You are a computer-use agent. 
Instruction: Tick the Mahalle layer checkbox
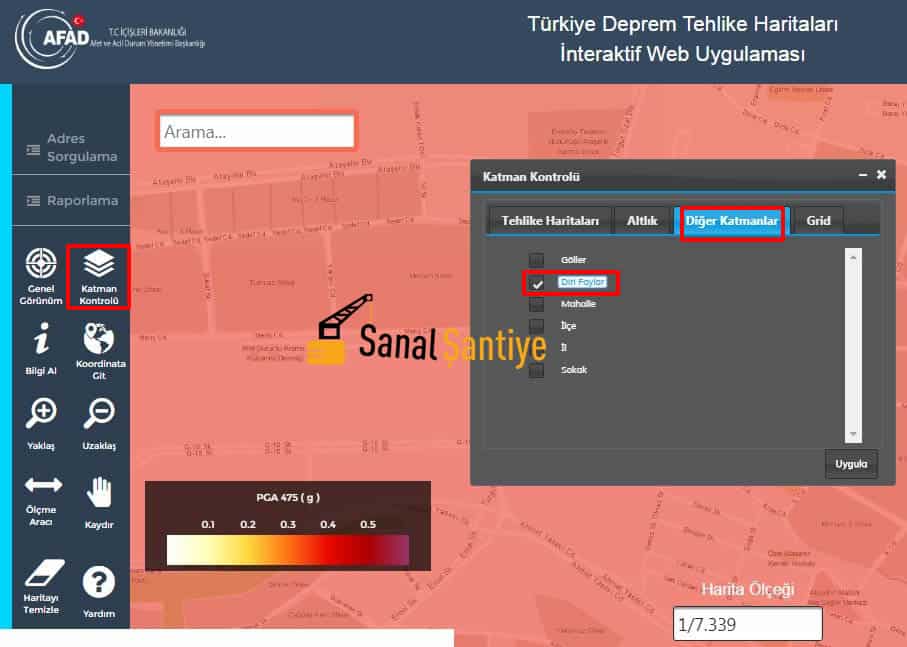coord(537,304)
